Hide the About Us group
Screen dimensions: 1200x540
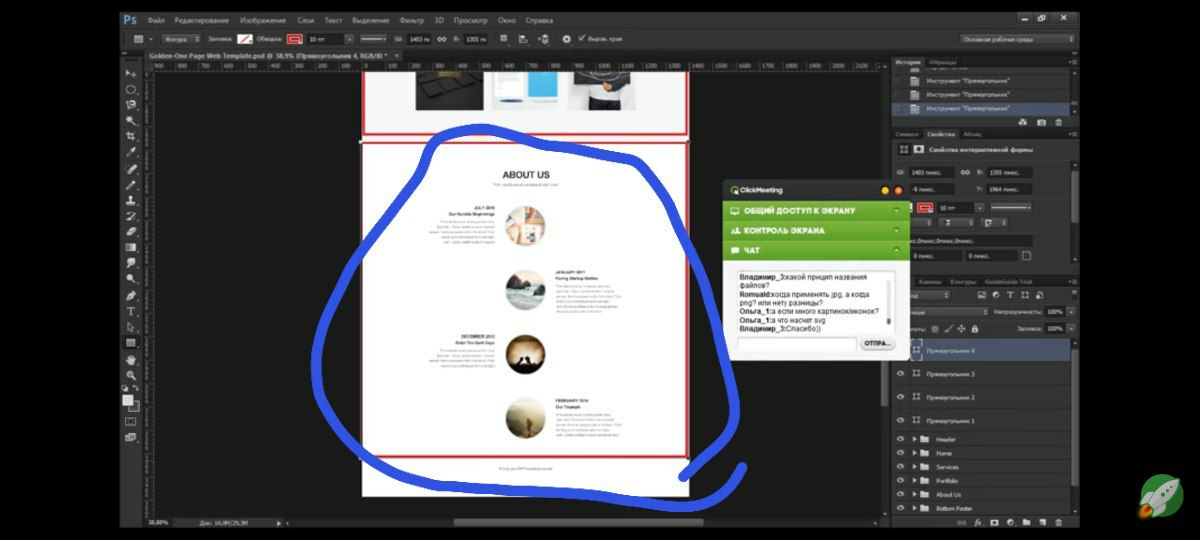901,494
